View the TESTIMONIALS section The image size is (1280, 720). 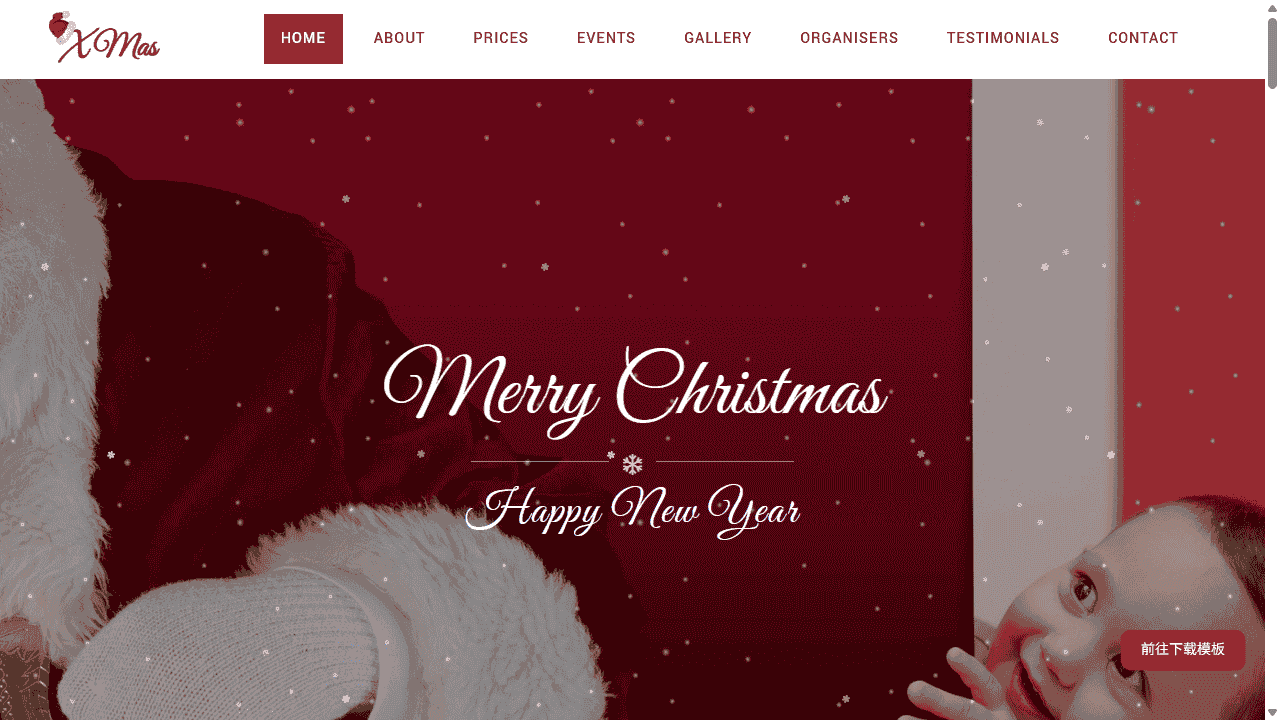tap(1003, 38)
